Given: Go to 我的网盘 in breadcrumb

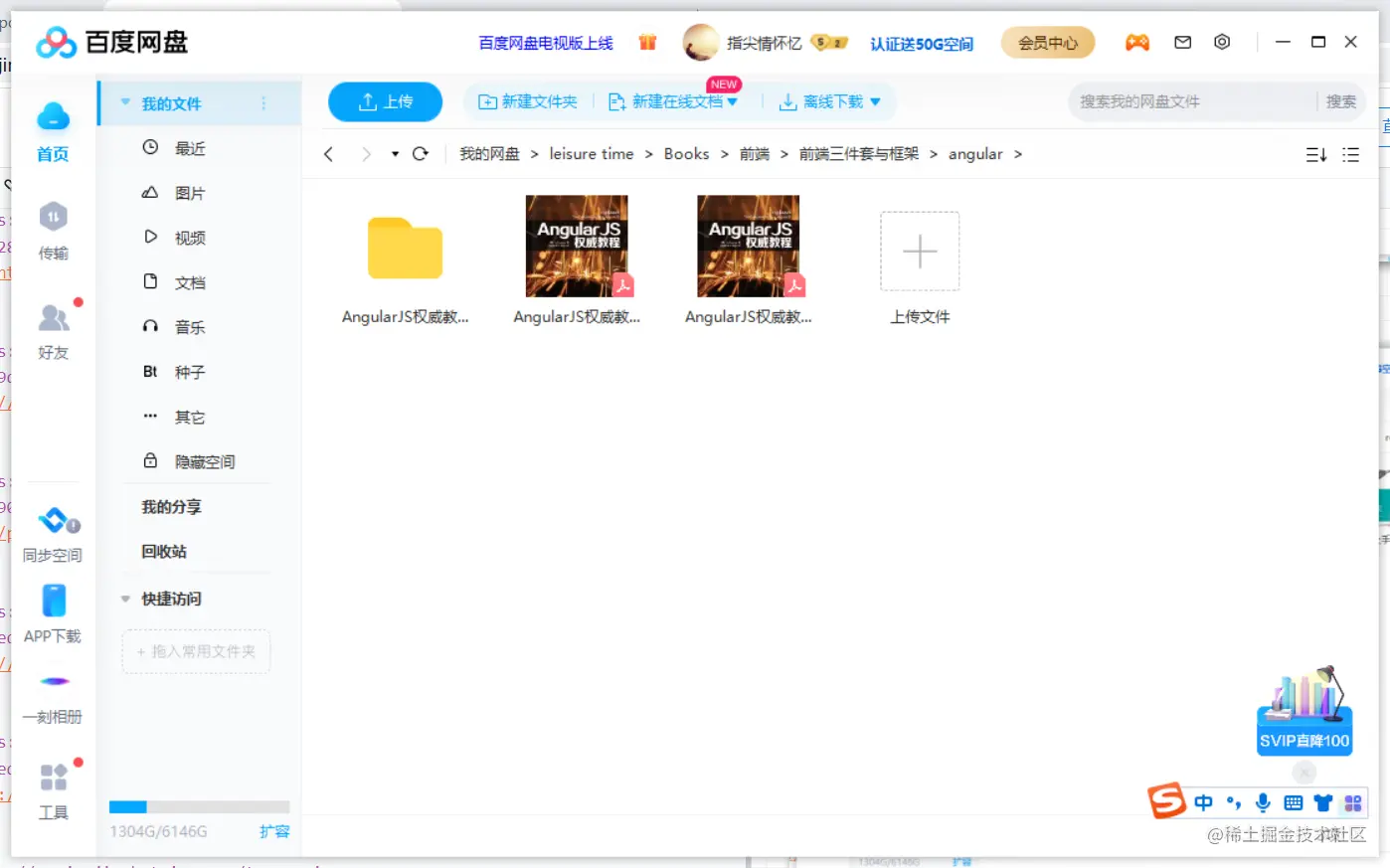Looking at the screenshot, I should point(489,154).
